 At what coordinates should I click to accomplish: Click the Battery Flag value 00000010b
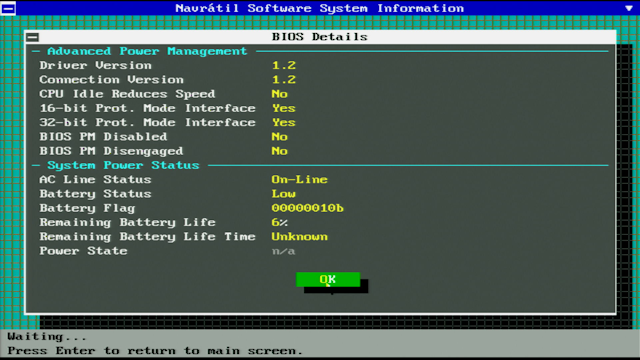308,208
